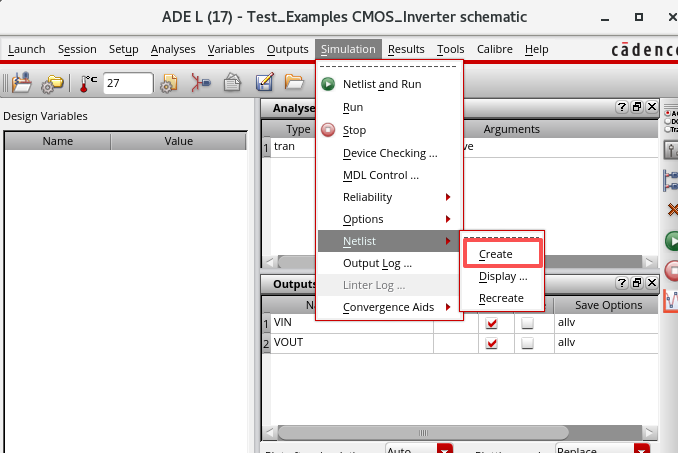Click the temperature input field showing 27

tap(128, 83)
